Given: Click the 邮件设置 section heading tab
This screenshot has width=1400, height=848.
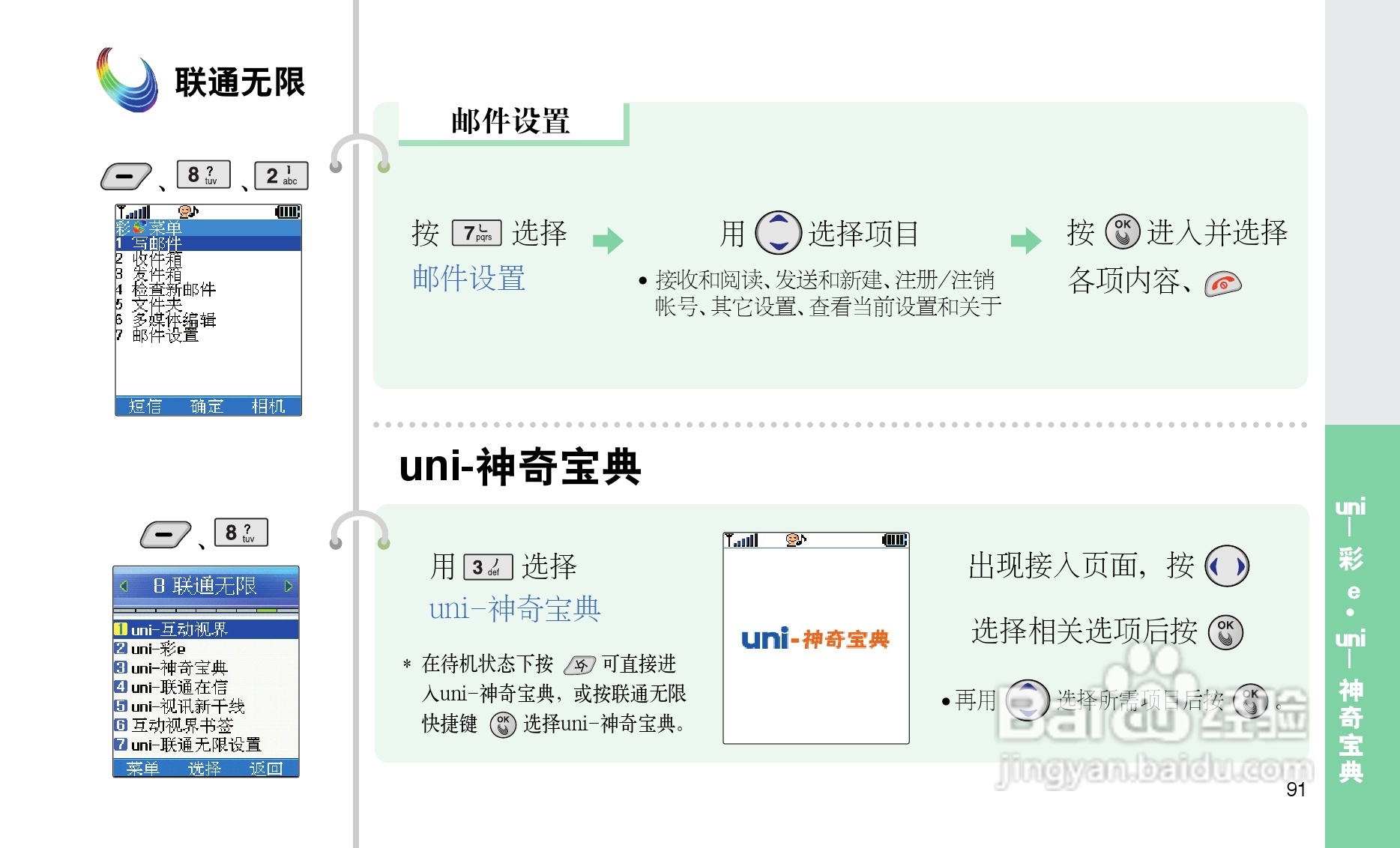Looking at the screenshot, I should [x=512, y=121].
